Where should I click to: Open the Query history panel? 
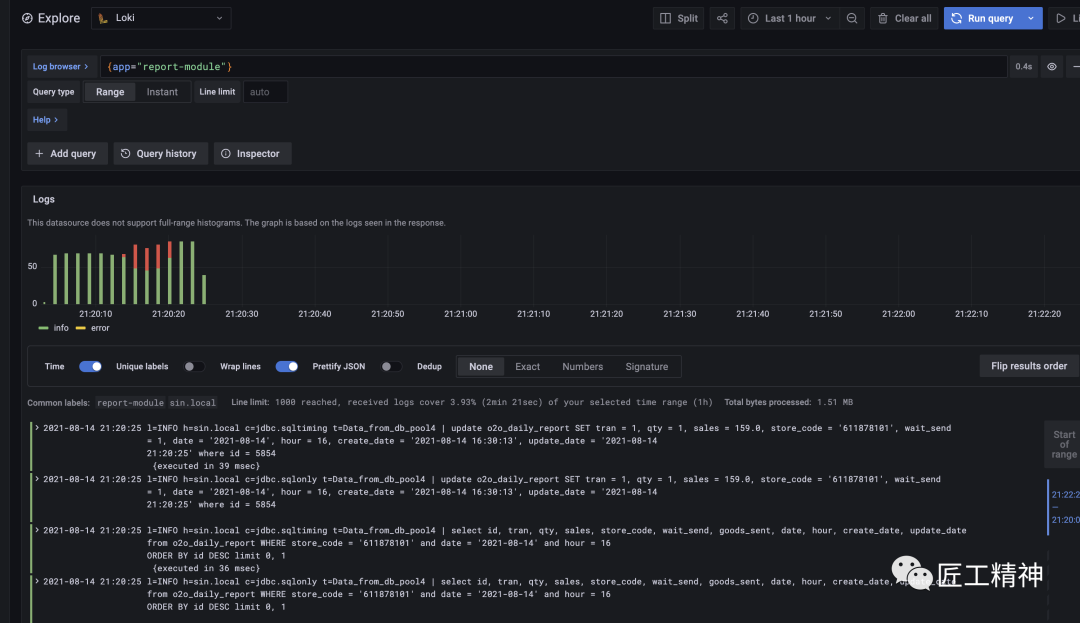tap(158, 153)
